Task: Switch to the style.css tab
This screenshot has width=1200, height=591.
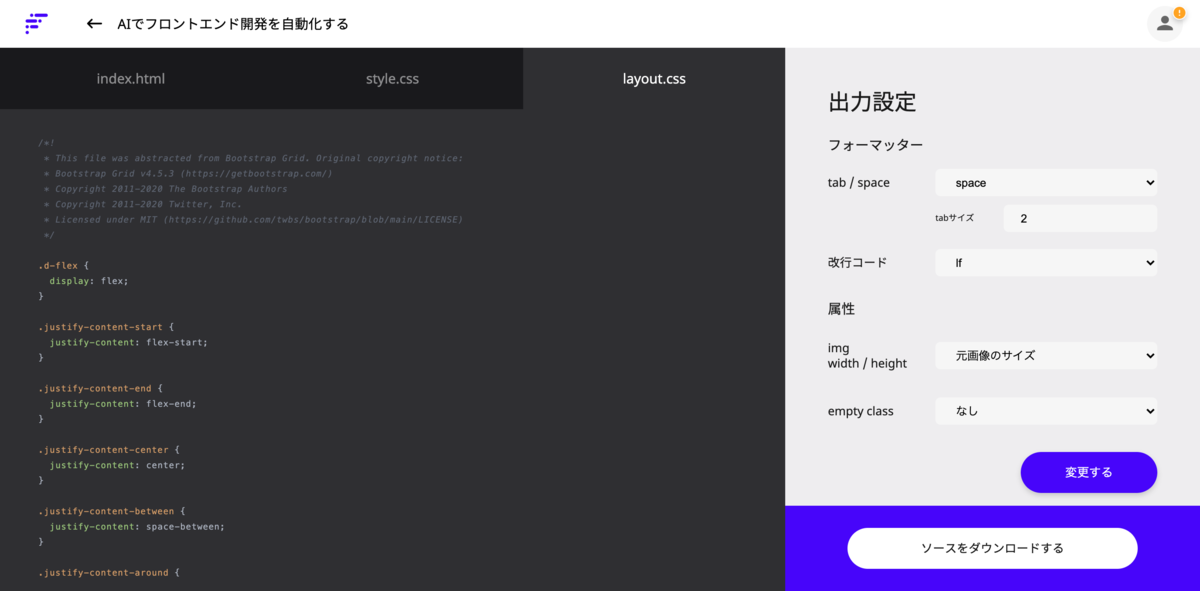Action: click(x=392, y=78)
